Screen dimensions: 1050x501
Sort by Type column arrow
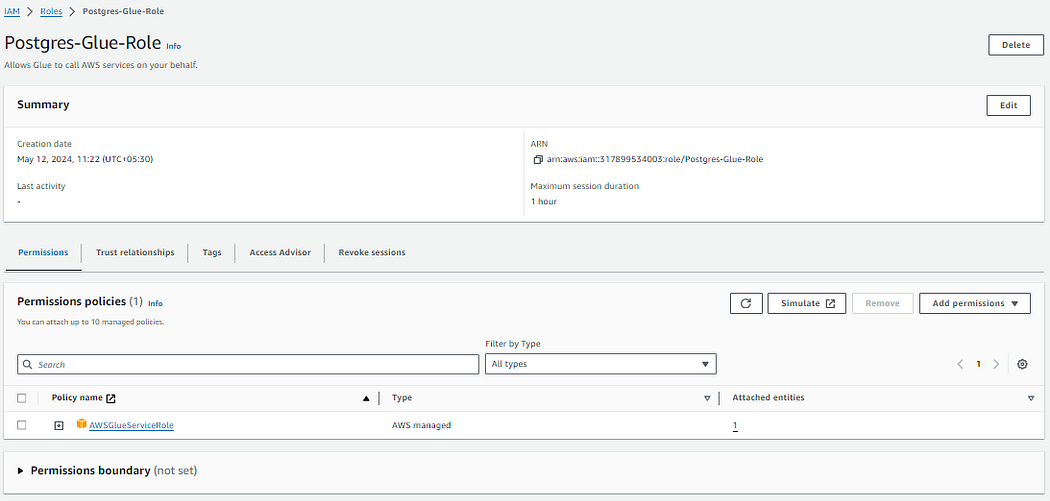point(707,399)
